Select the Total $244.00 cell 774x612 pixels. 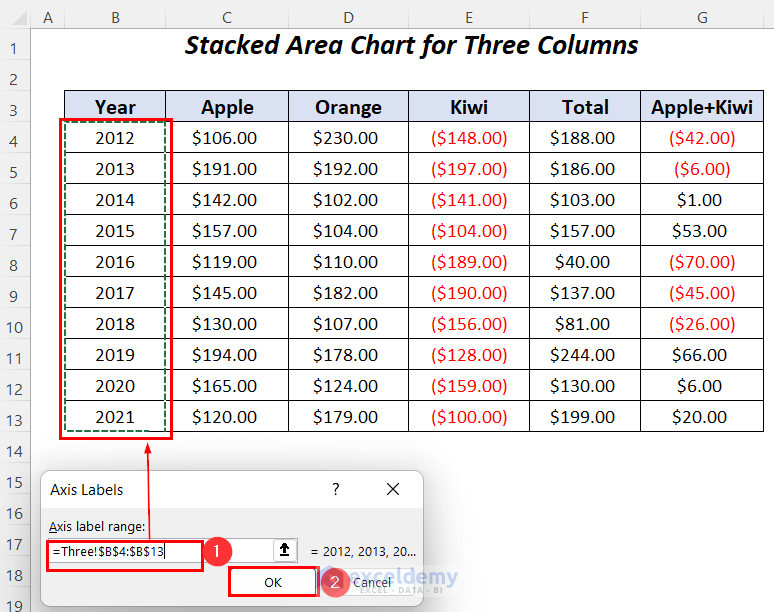[x=585, y=355]
